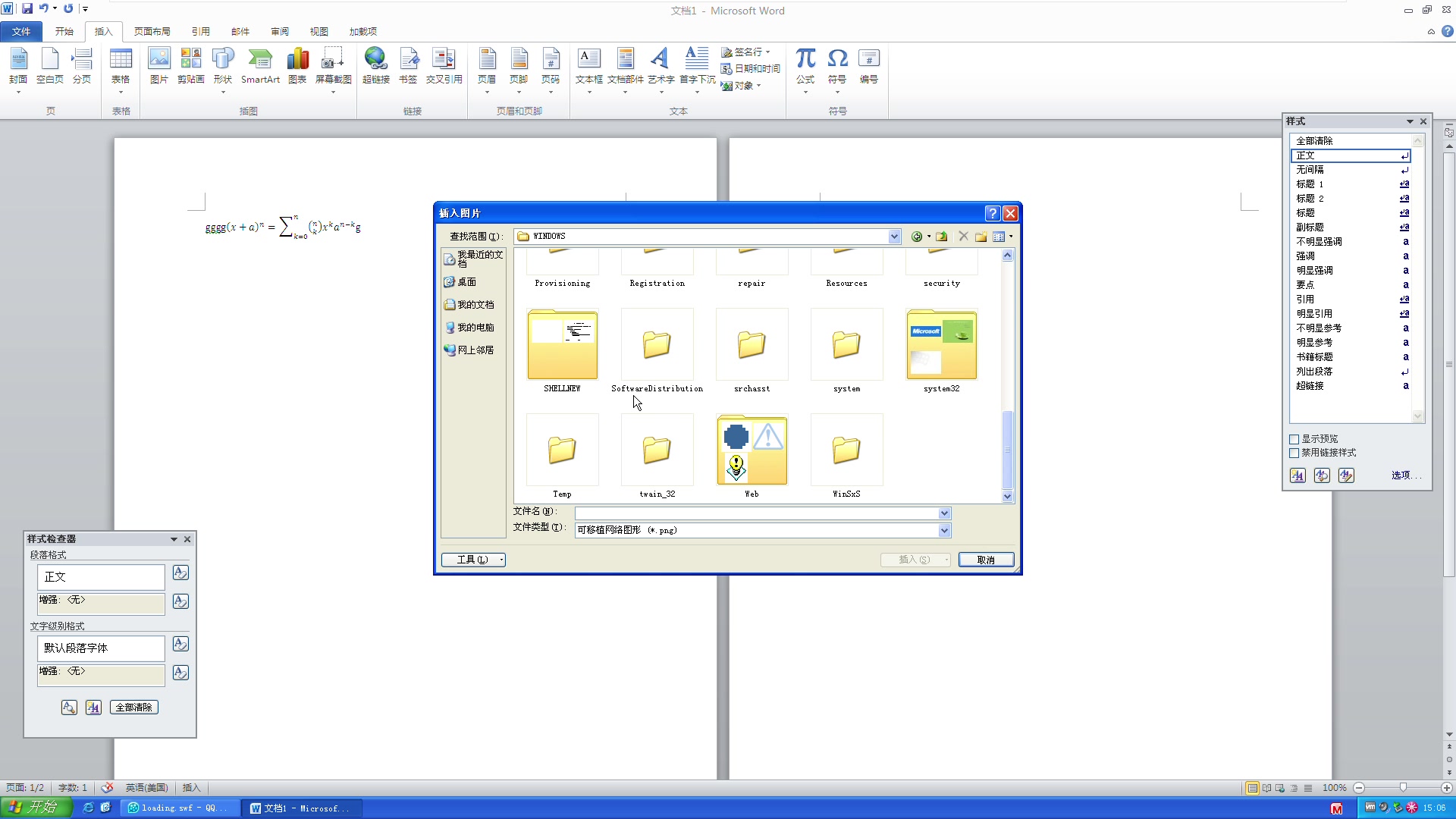The image size is (1456, 819).
Task: Select Heading 1 (标题 1) style
Action: (x=1351, y=184)
